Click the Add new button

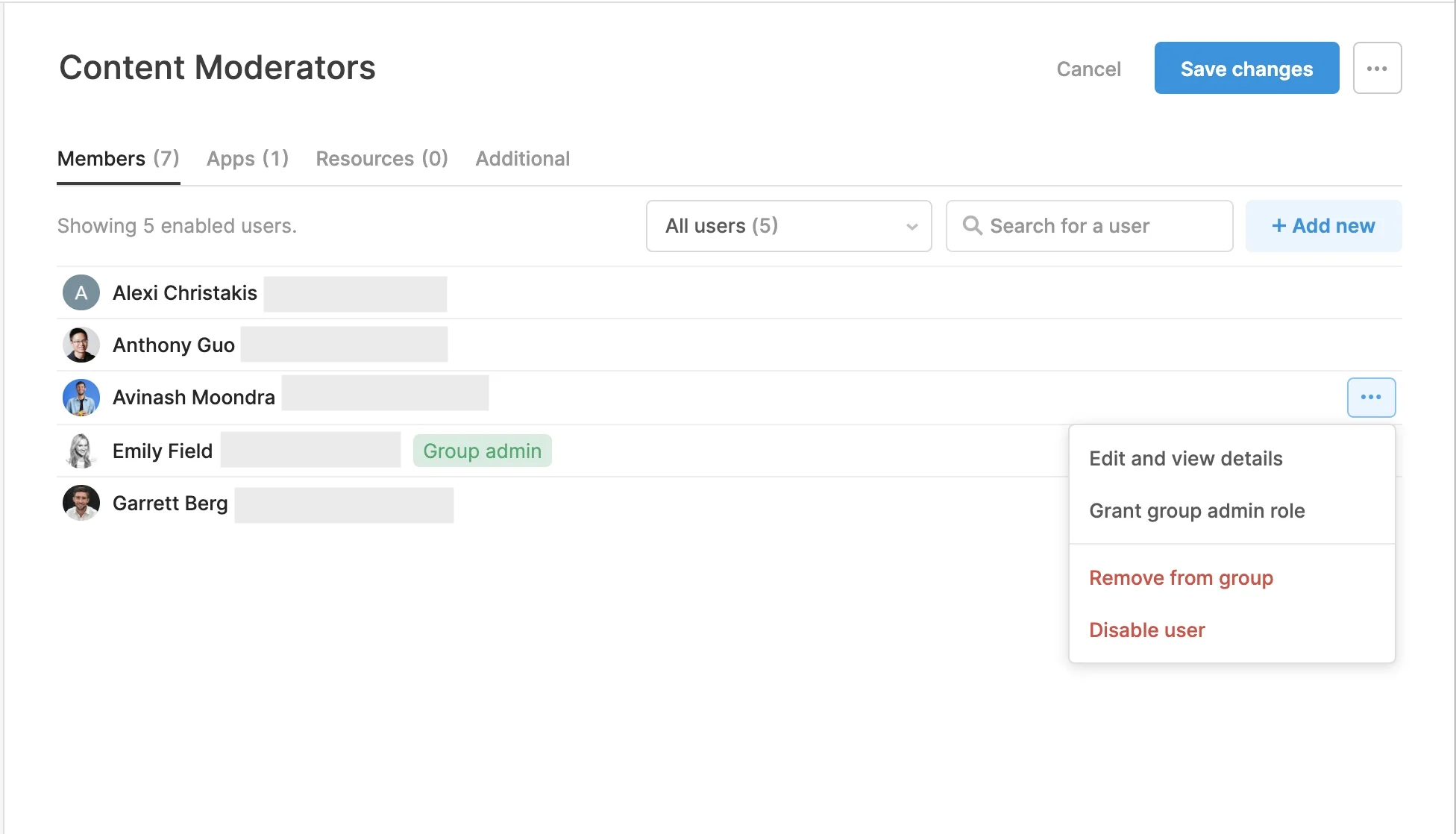pos(1323,225)
